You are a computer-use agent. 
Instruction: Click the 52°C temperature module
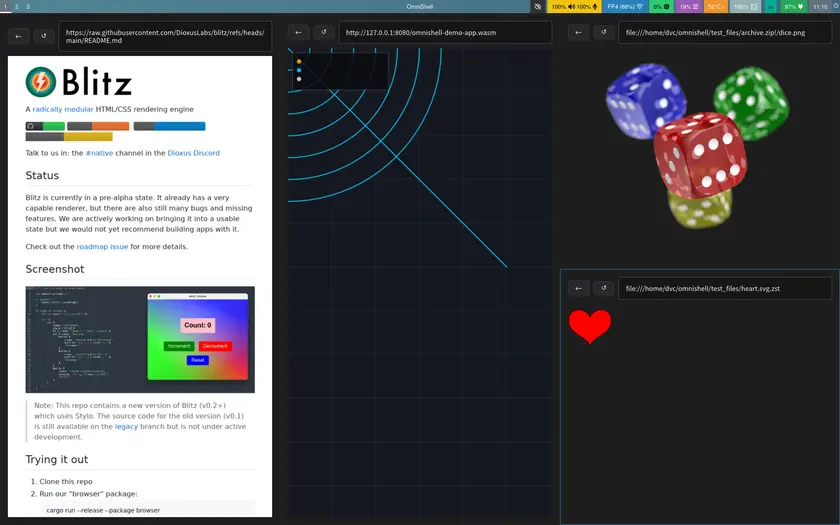(x=715, y=6)
